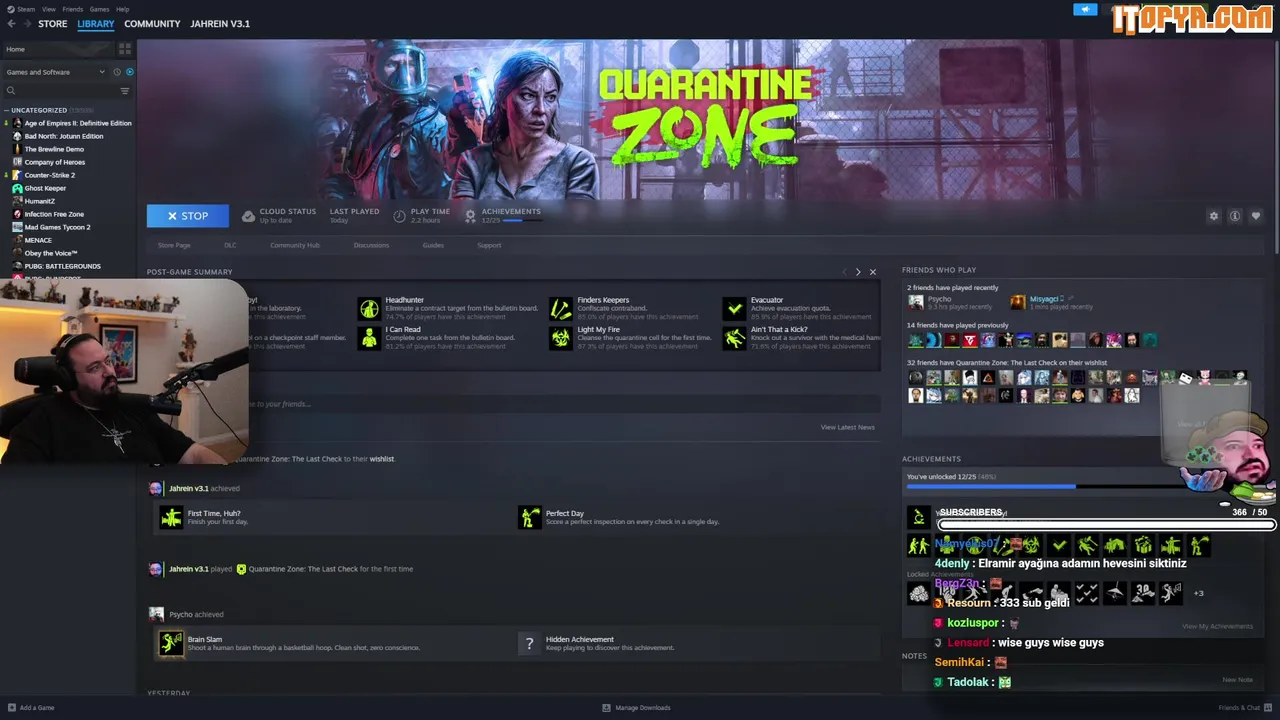Open the Help menu
The height and width of the screenshot is (720, 1280).
(x=122, y=9)
